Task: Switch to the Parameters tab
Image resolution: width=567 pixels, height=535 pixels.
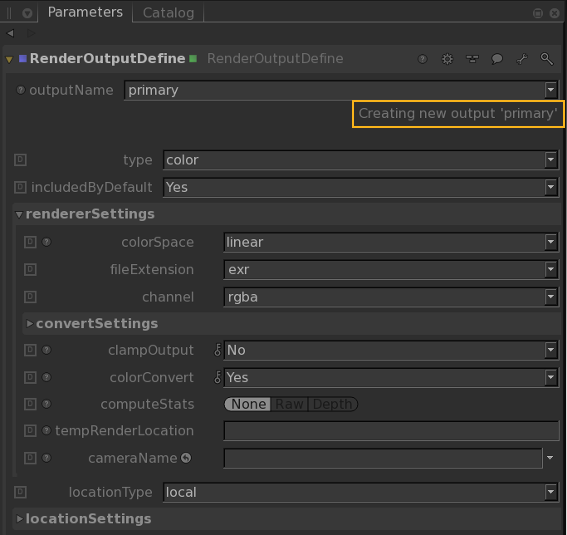Action: tap(85, 12)
